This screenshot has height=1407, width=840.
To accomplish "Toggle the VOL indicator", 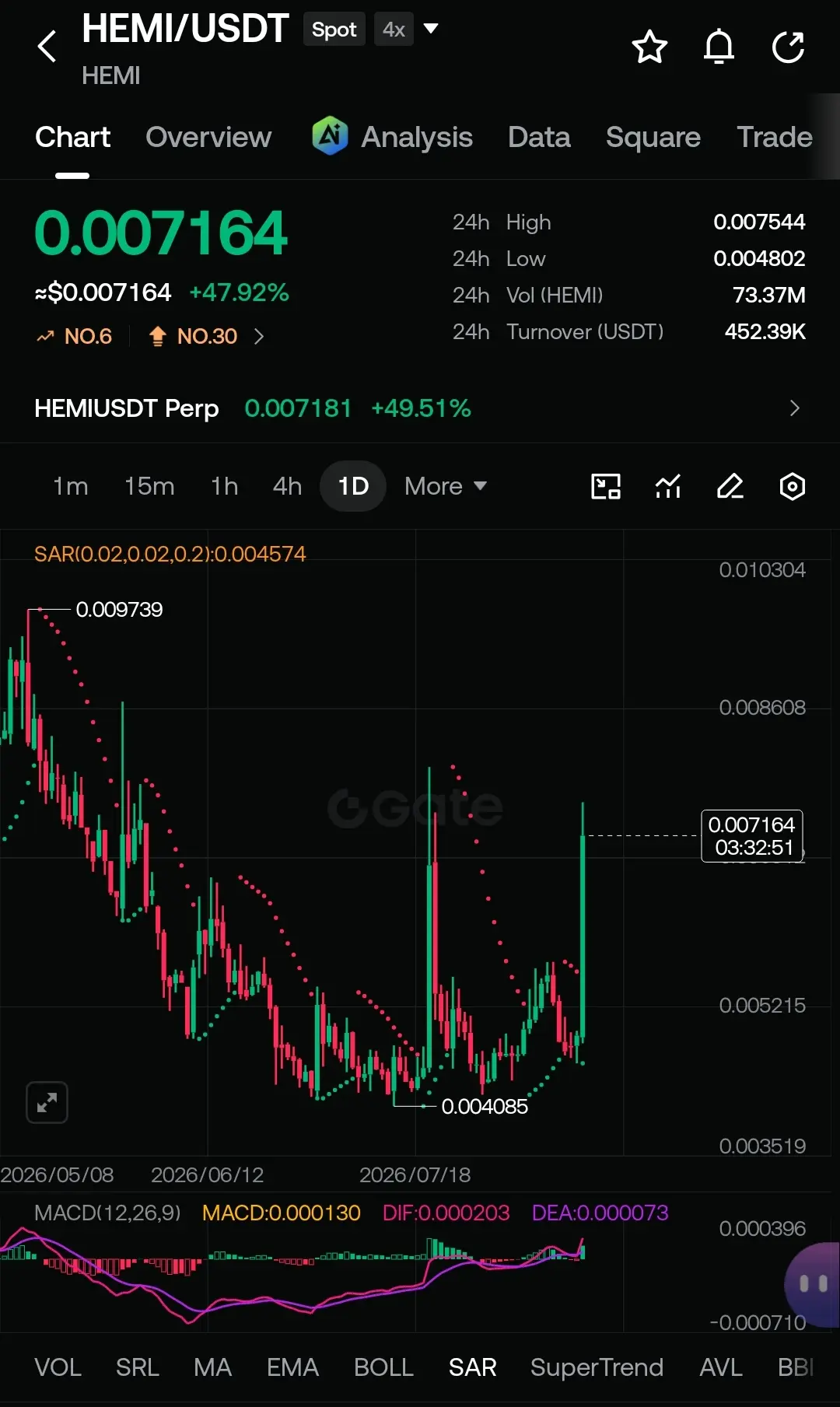I will coord(58,1367).
